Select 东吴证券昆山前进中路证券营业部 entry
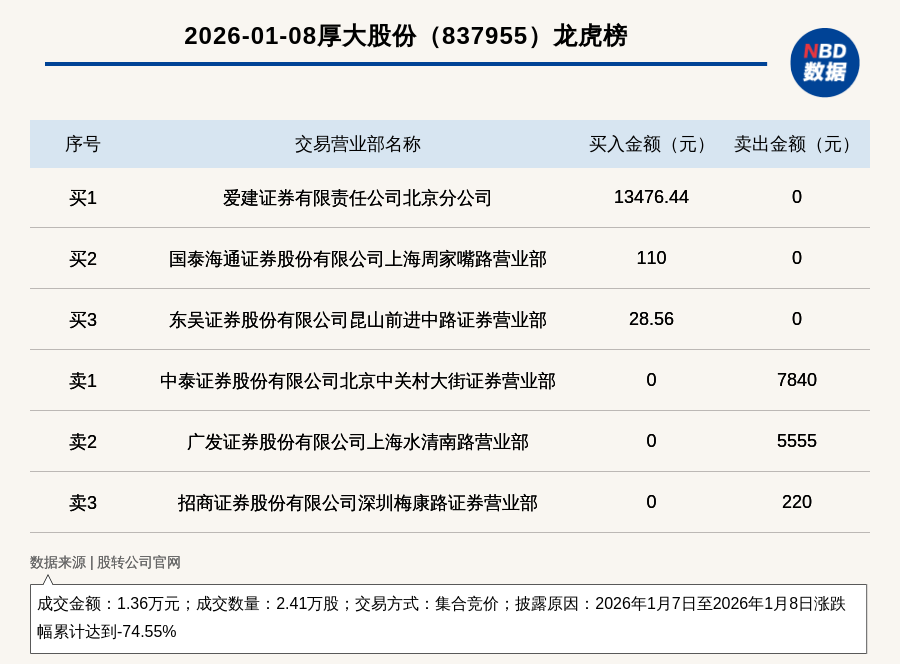 [x=357, y=320]
